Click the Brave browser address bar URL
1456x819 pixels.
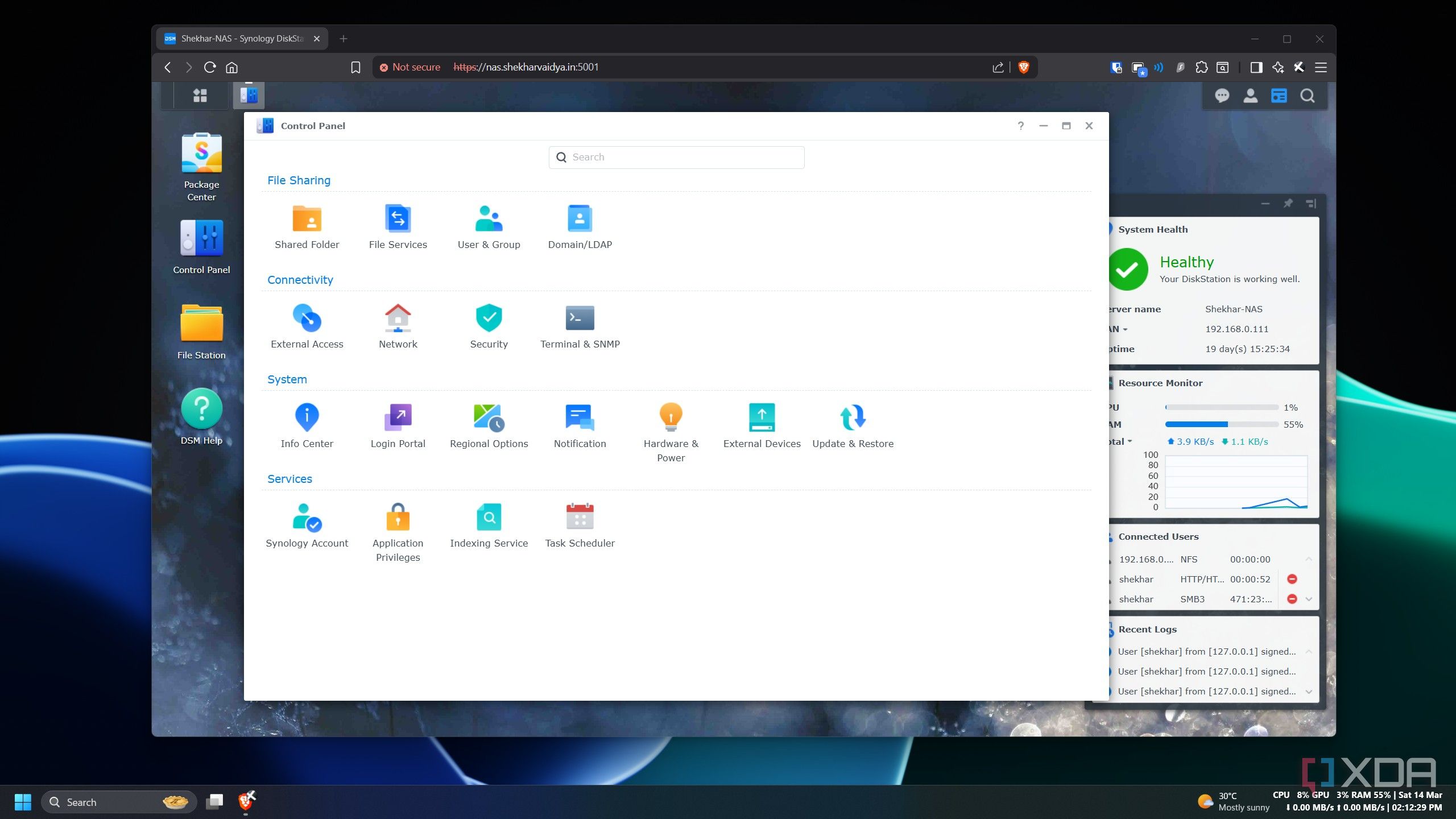point(526,67)
